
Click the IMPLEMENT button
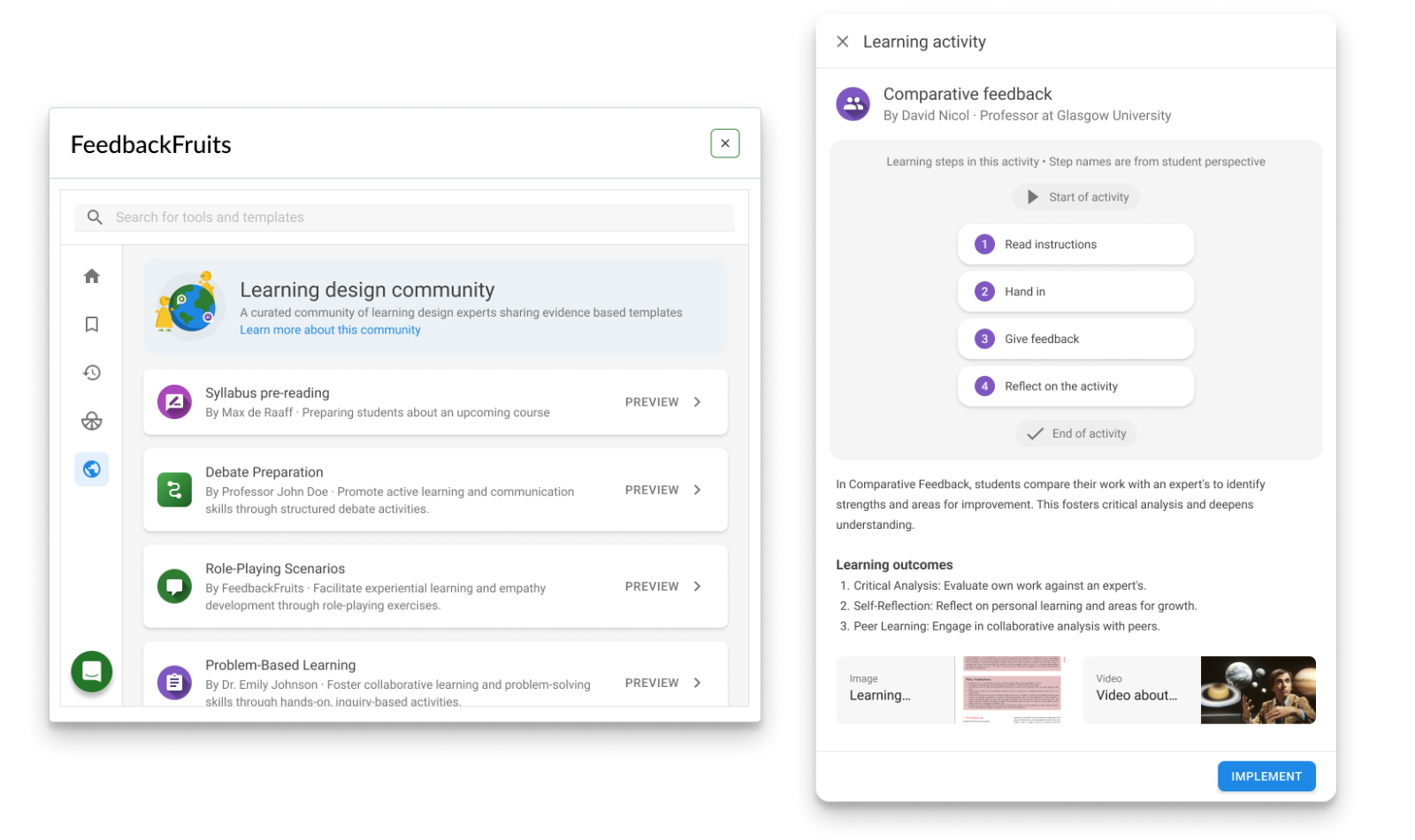(x=1266, y=776)
